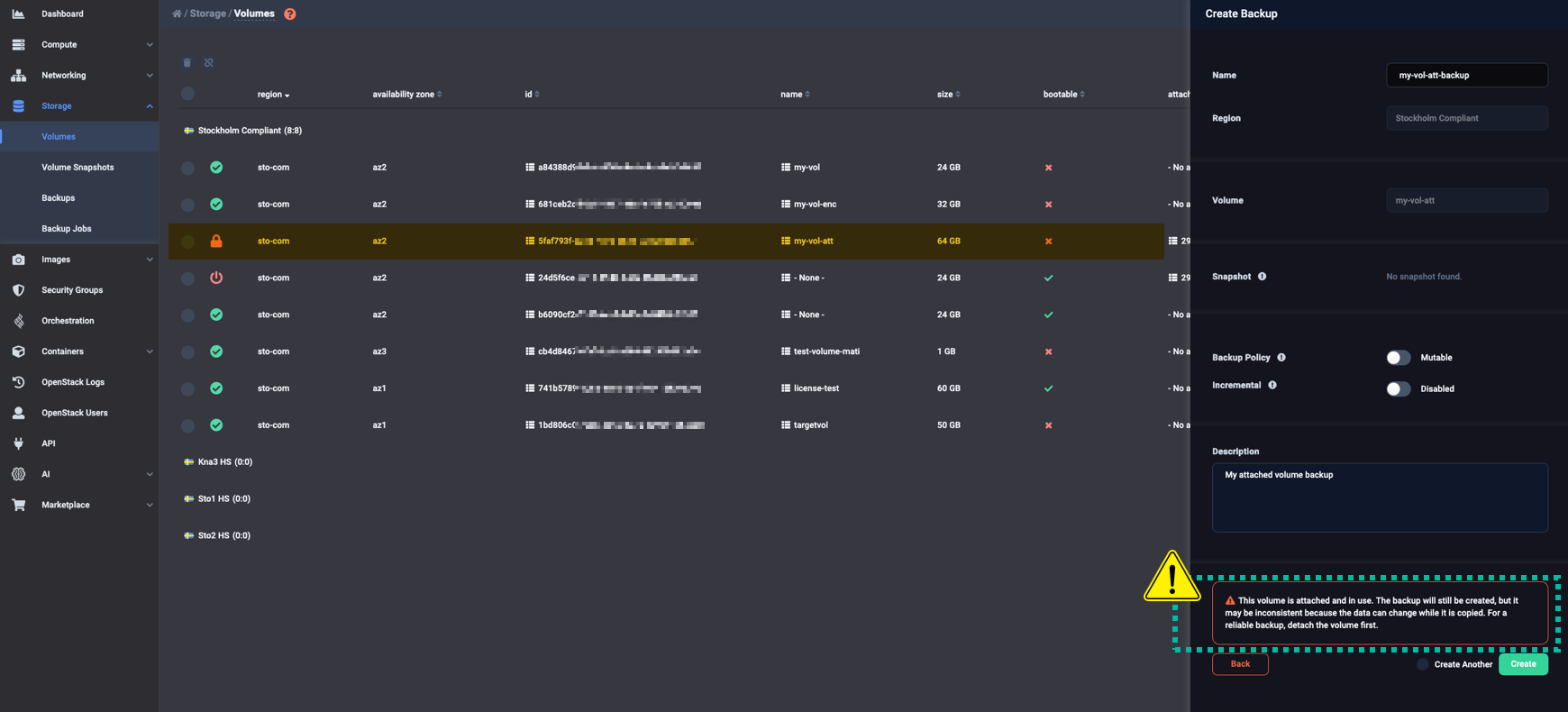The width and height of the screenshot is (1568, 712).
Task: Click the Backup Policy info icon
Action: 1281,358
